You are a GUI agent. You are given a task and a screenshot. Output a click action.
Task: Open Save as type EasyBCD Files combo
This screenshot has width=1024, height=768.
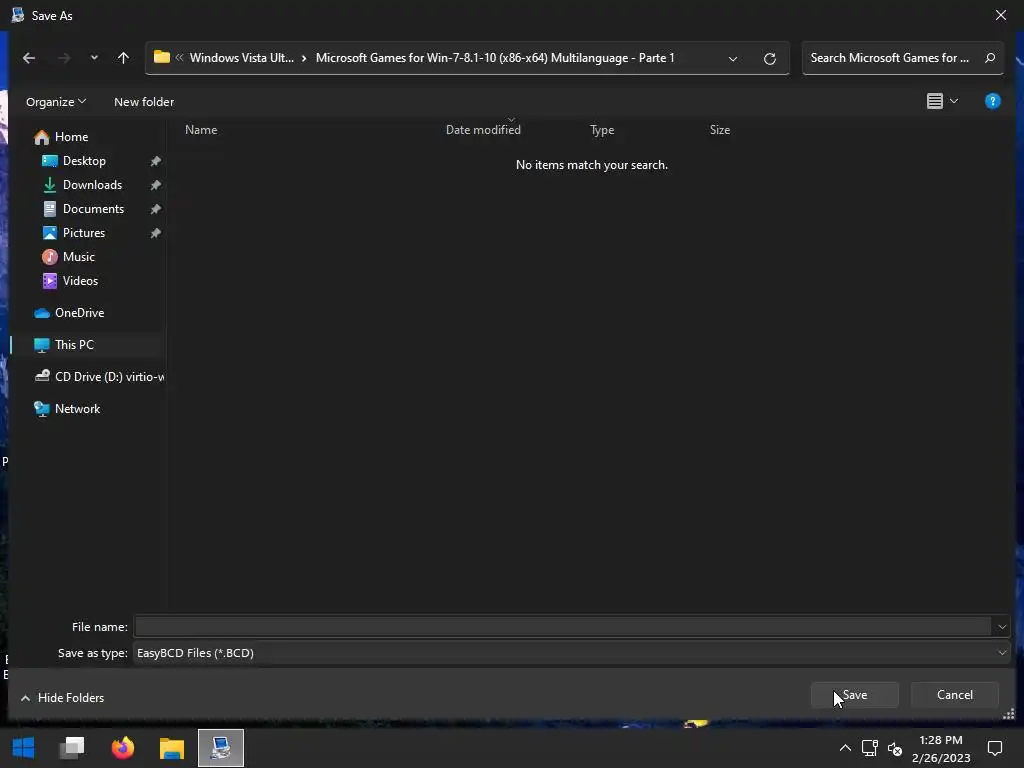(x=571, y=653)
